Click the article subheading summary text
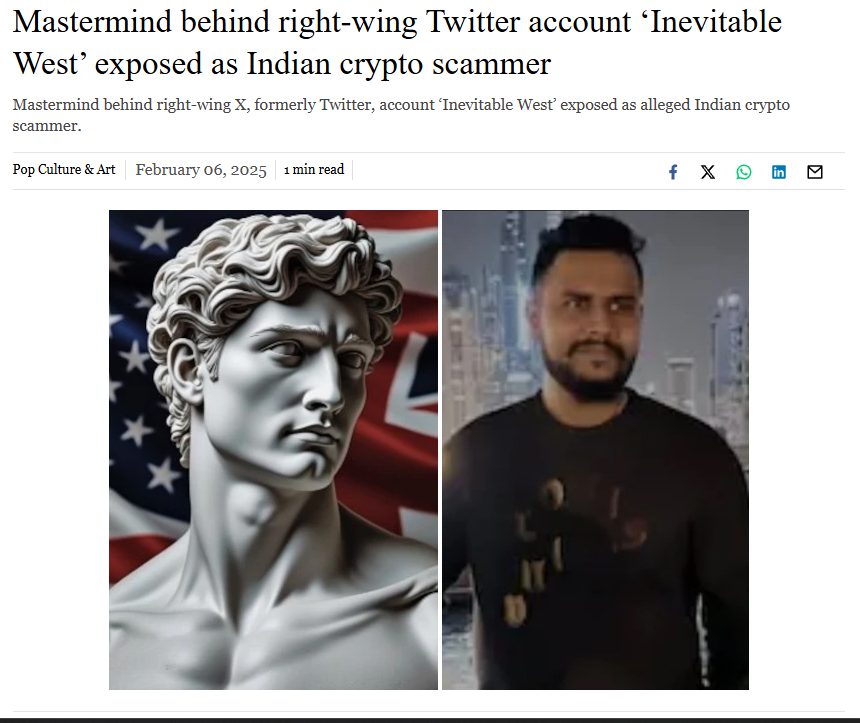Image resolution: width=860 pixels, height=723 pixels. 401,115
